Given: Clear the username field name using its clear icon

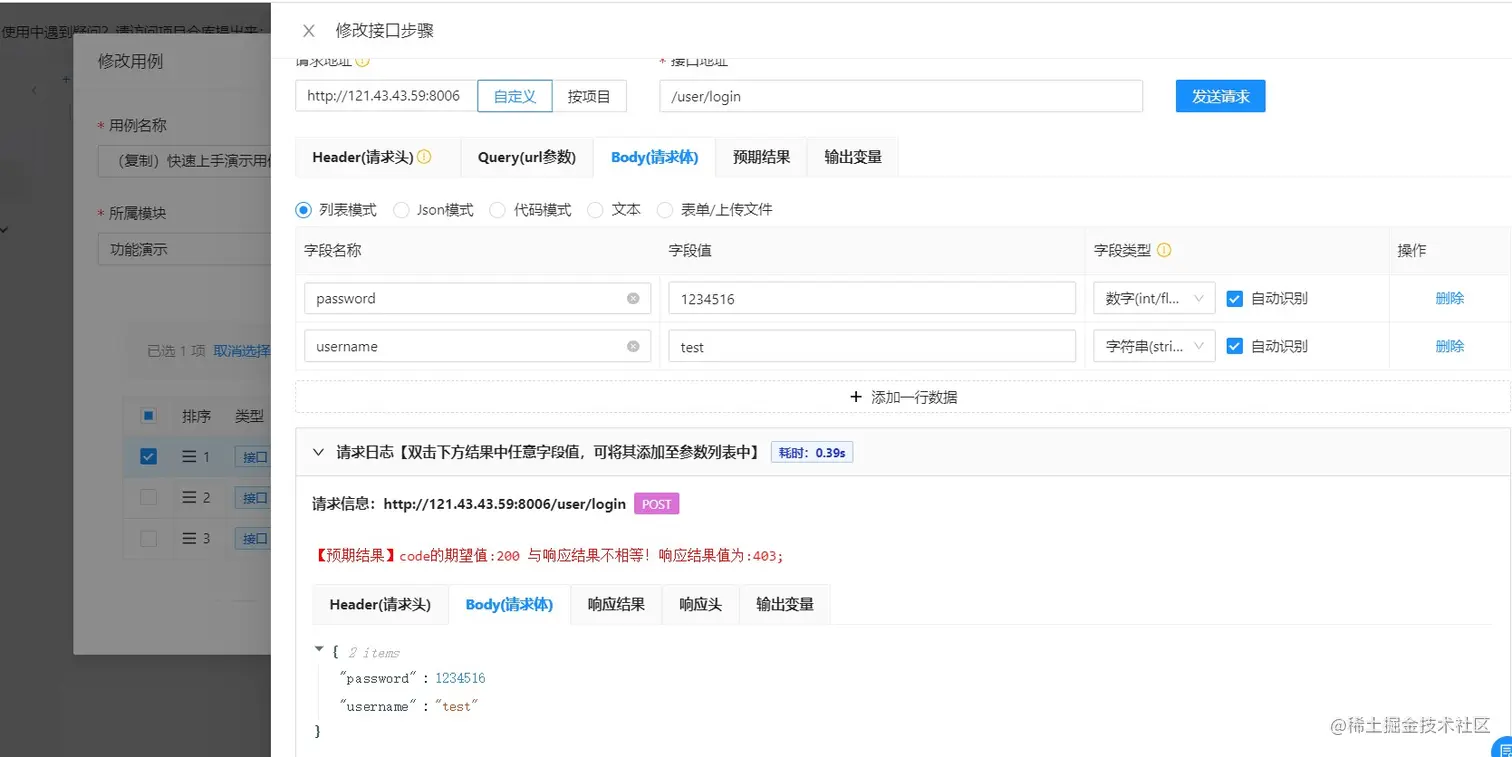Looking at the screenshot, I should (633, 346).
